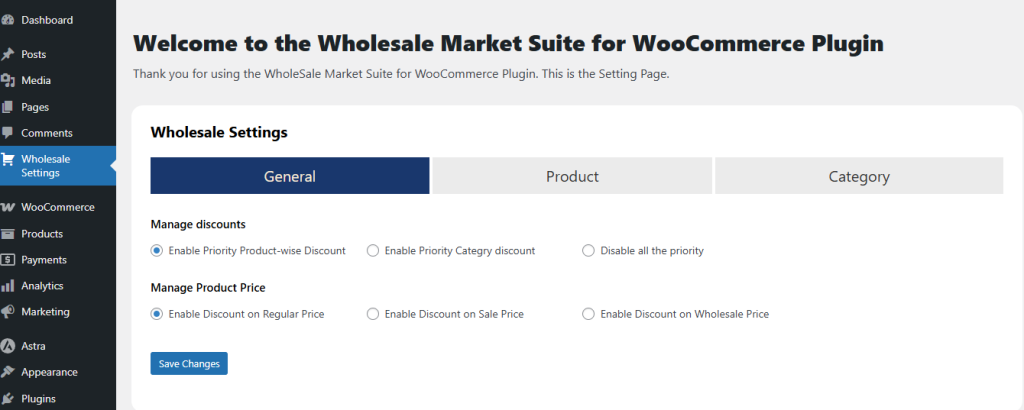Screen dimensions: 1024x410
Task: Click the Marketing megaphone icon
Action: tap(8, 312)
